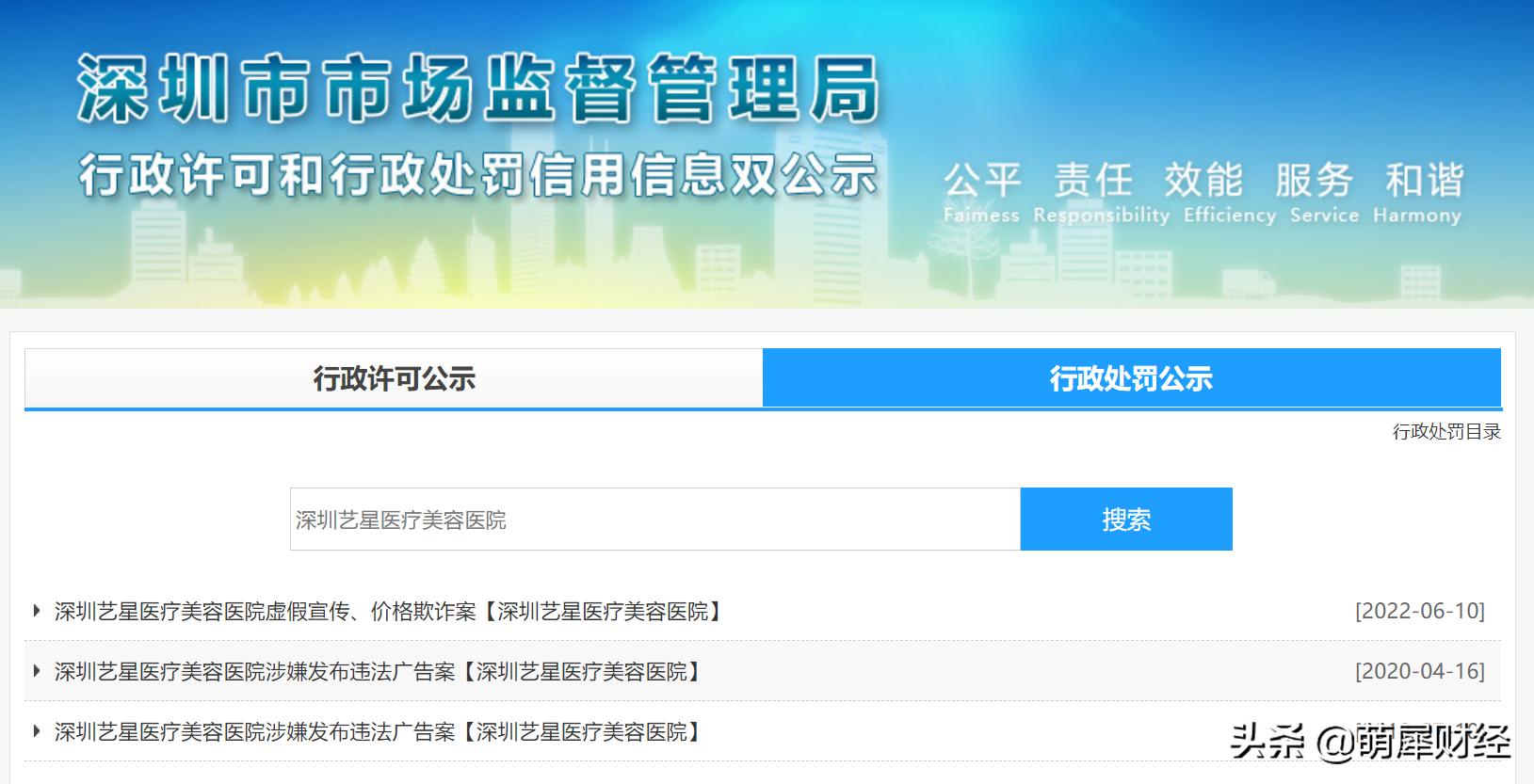Open the 行政处罚目录 link
Screen dimensions: 1534x784
tap(1446, 432)
